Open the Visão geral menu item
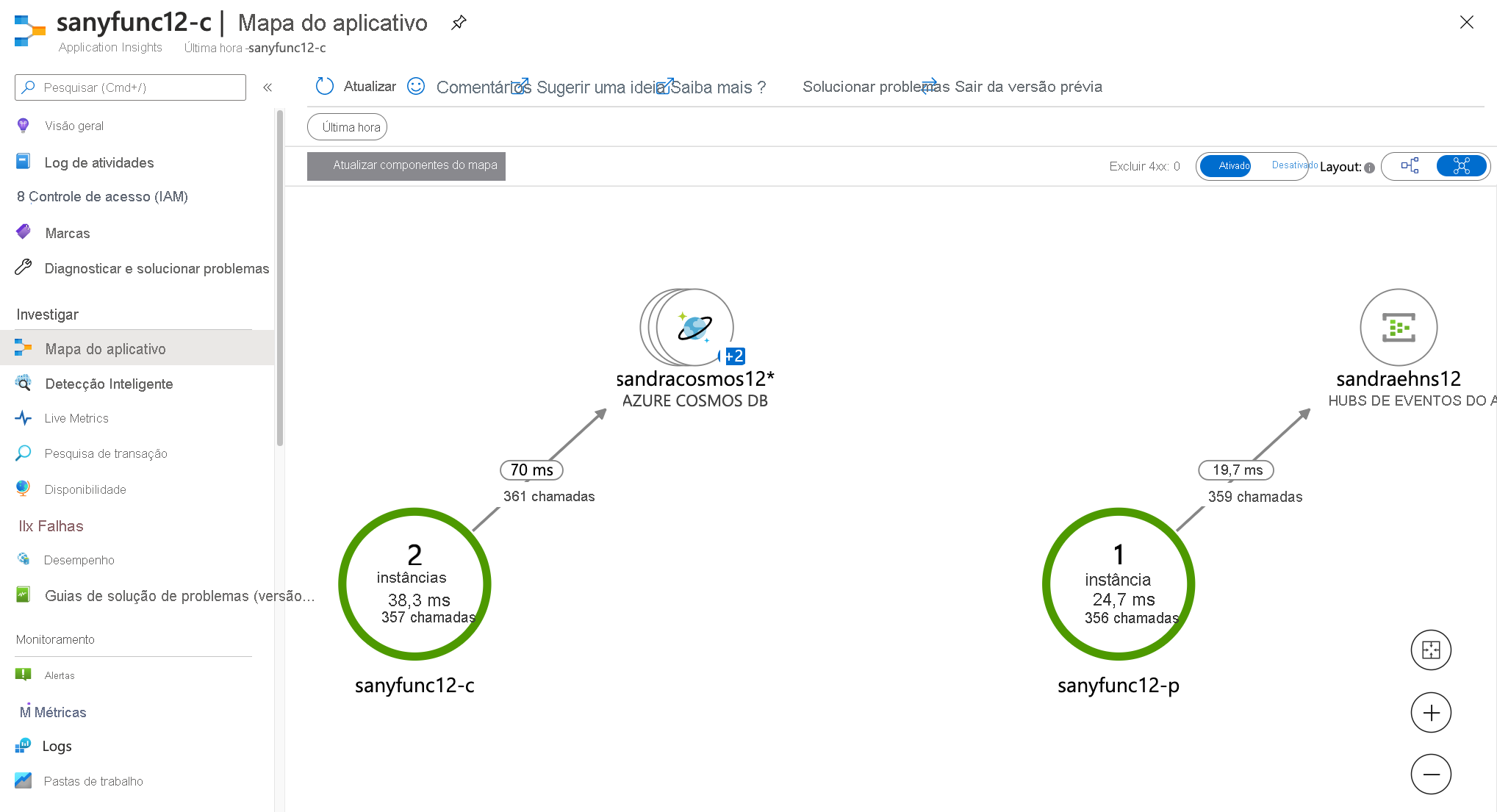1497x812 pixels. [x=75, y=125]
